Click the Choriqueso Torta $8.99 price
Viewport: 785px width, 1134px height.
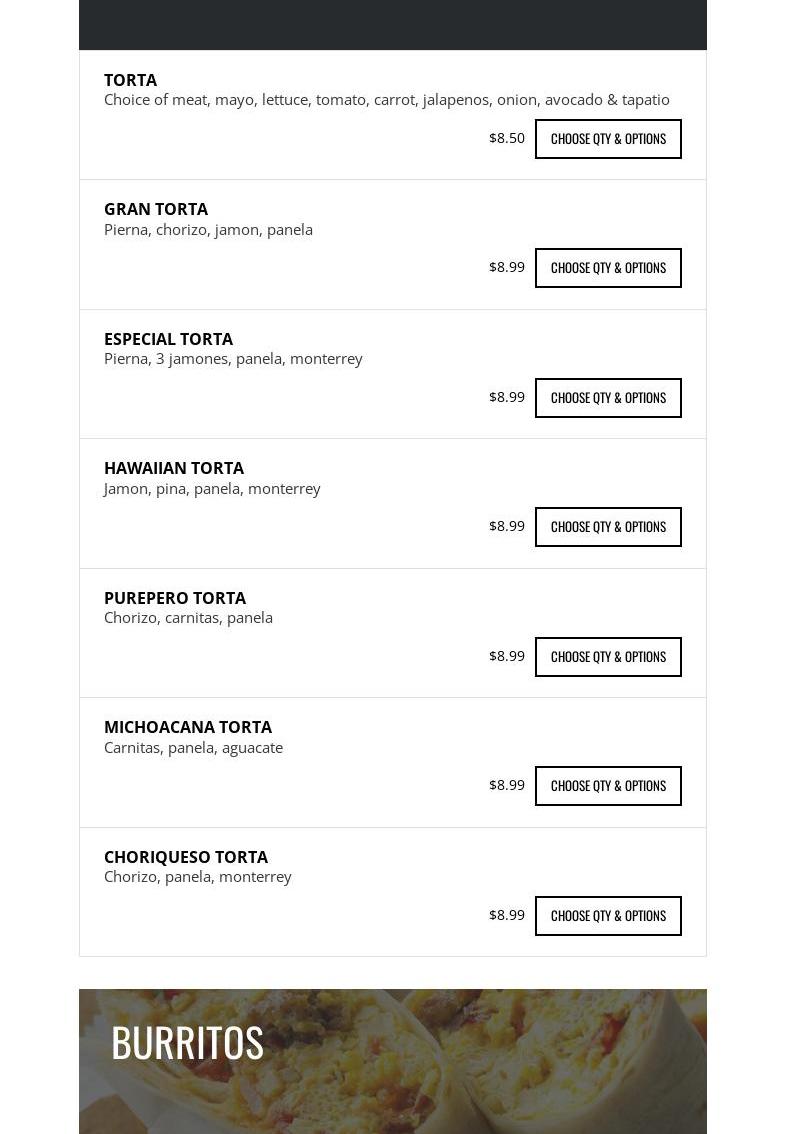click(507, 915)
